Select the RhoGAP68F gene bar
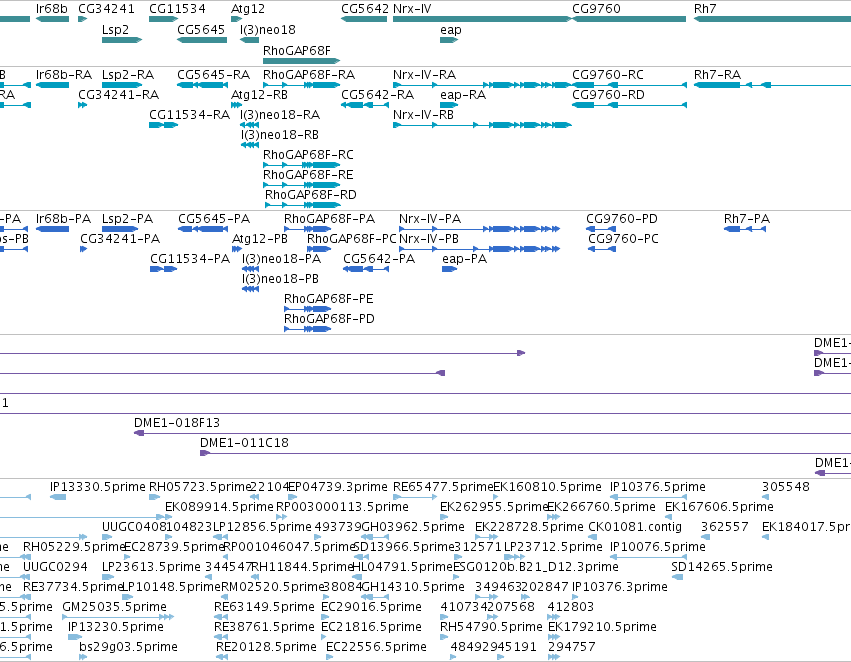 tap(302, 61)
